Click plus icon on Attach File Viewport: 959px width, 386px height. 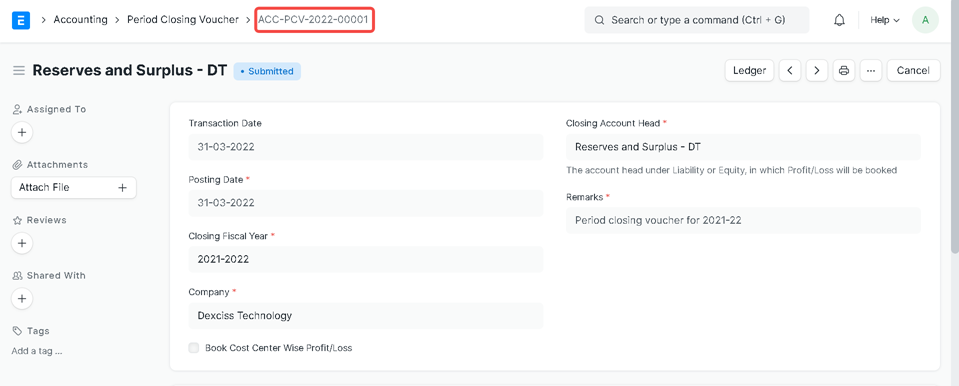122,188
